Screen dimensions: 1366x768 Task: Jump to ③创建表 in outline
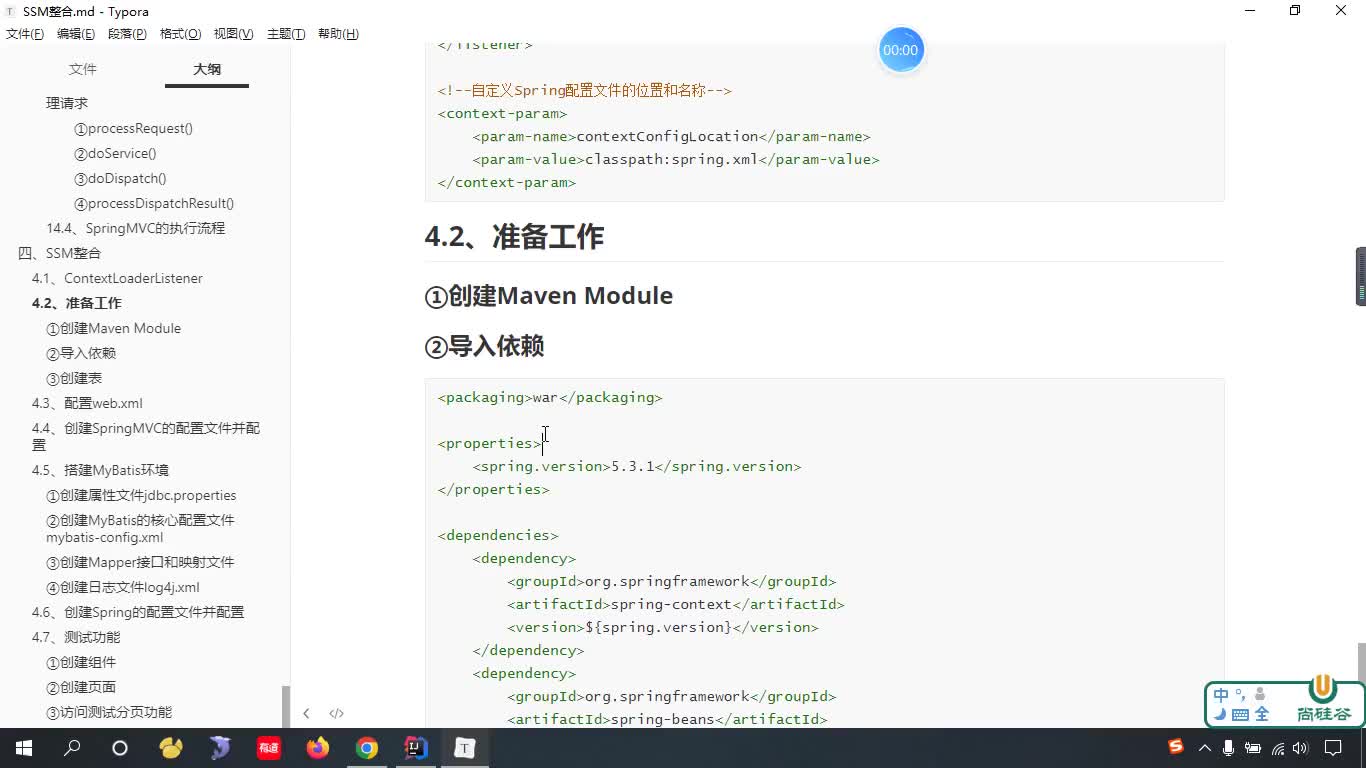(x=74, y=378)
